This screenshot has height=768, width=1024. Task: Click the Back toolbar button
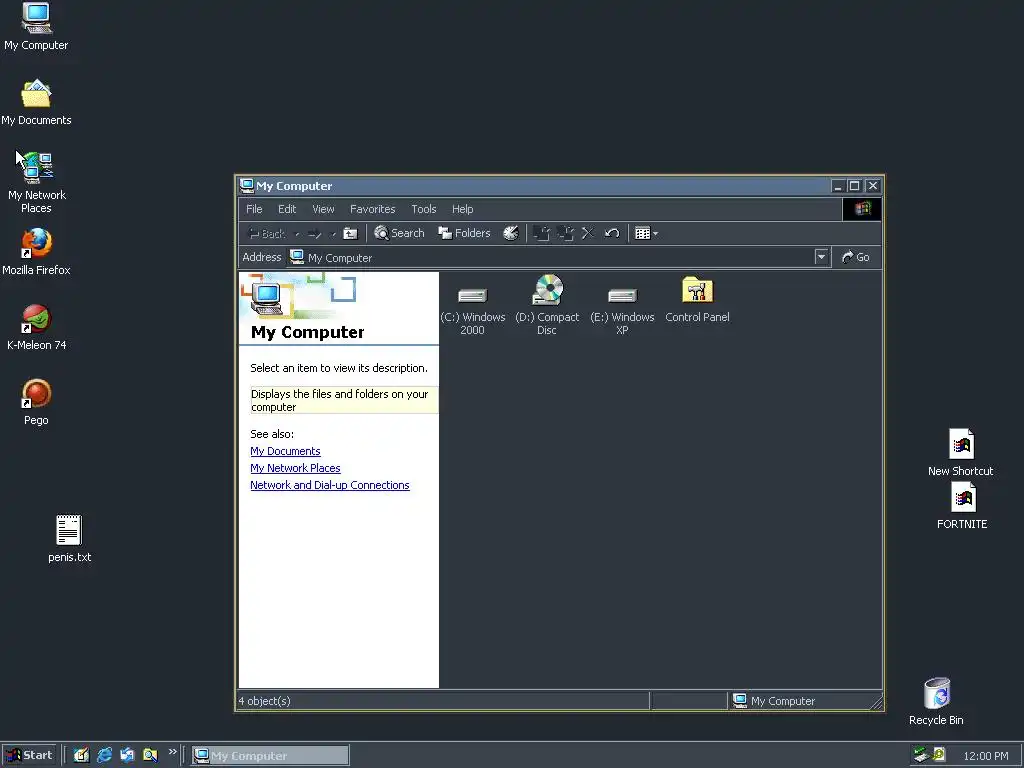[266, 233]
